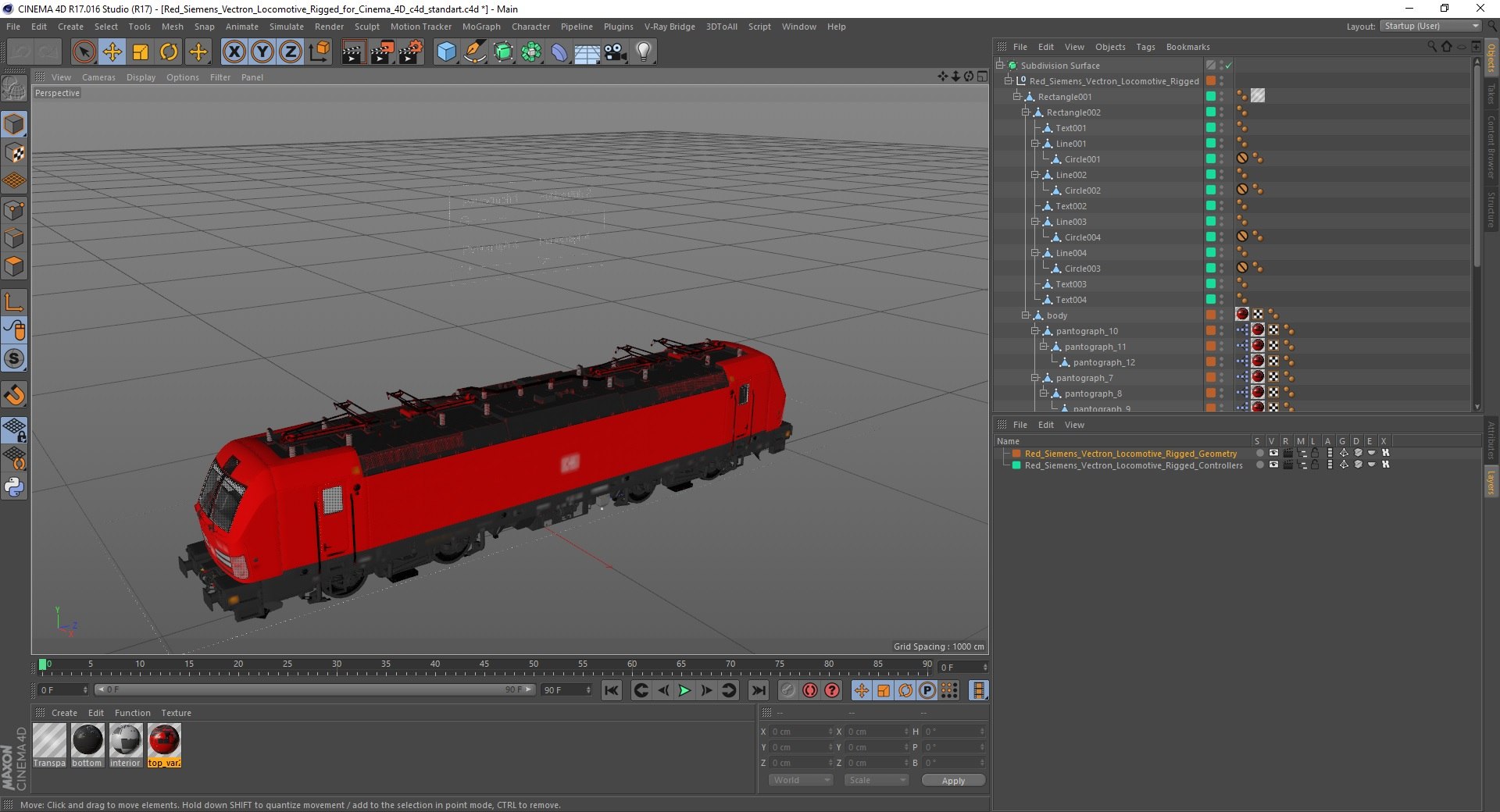Collapse the Subdivision Surface tree item
Screen dimensions: 1500x812
[x=1000, y=66]
